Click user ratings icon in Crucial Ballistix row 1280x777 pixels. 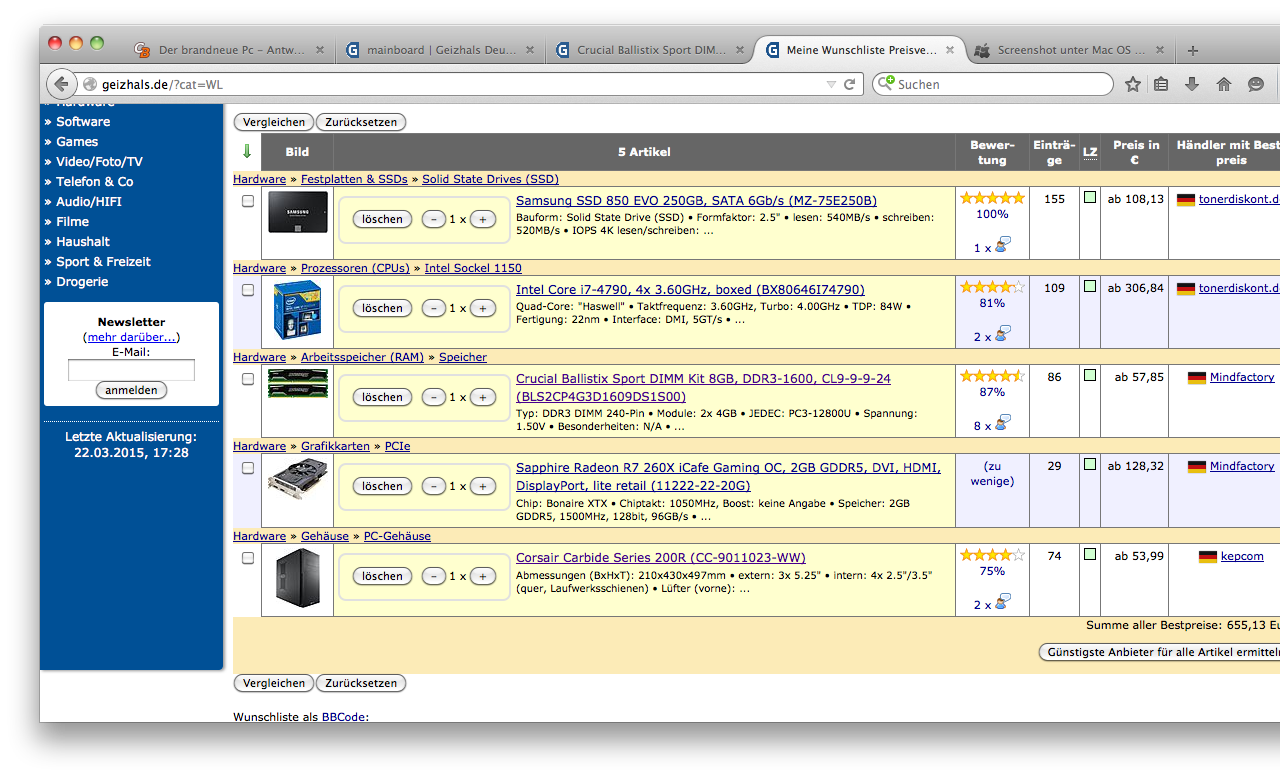1003,423
